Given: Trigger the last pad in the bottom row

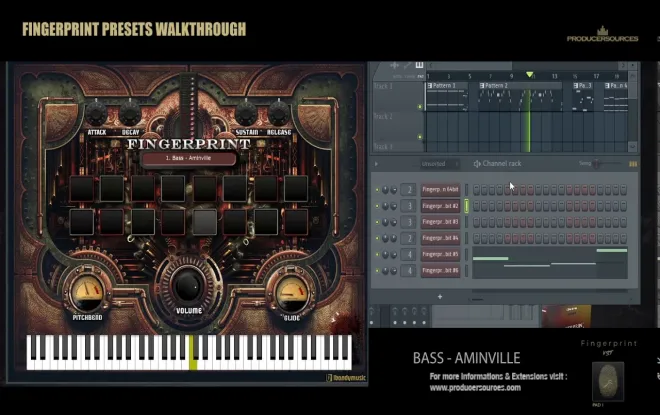Looking at the screenshot, I should [x=296, y=222].
